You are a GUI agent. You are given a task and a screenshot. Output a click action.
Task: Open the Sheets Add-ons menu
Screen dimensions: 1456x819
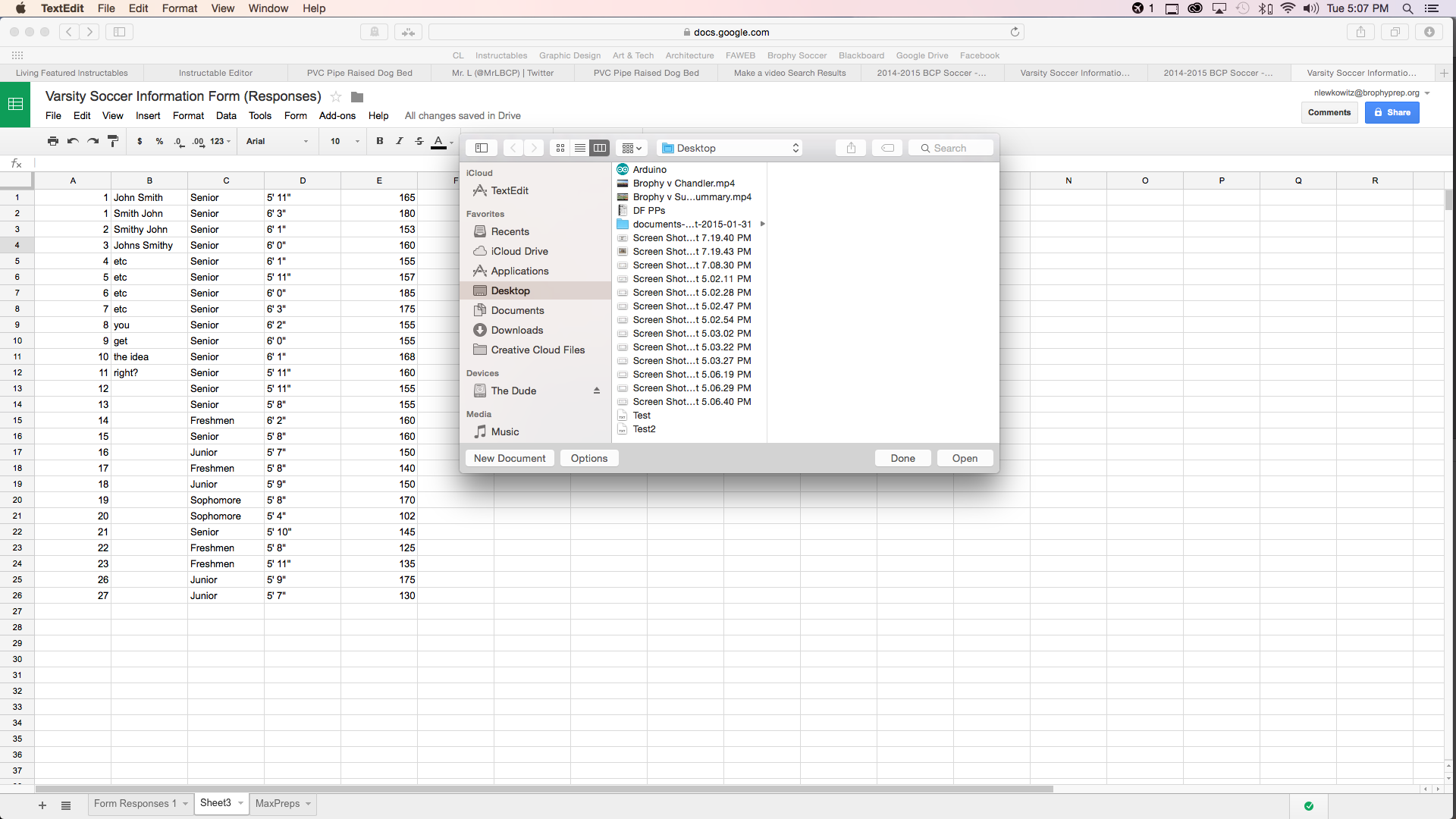[x=337, y=116]
